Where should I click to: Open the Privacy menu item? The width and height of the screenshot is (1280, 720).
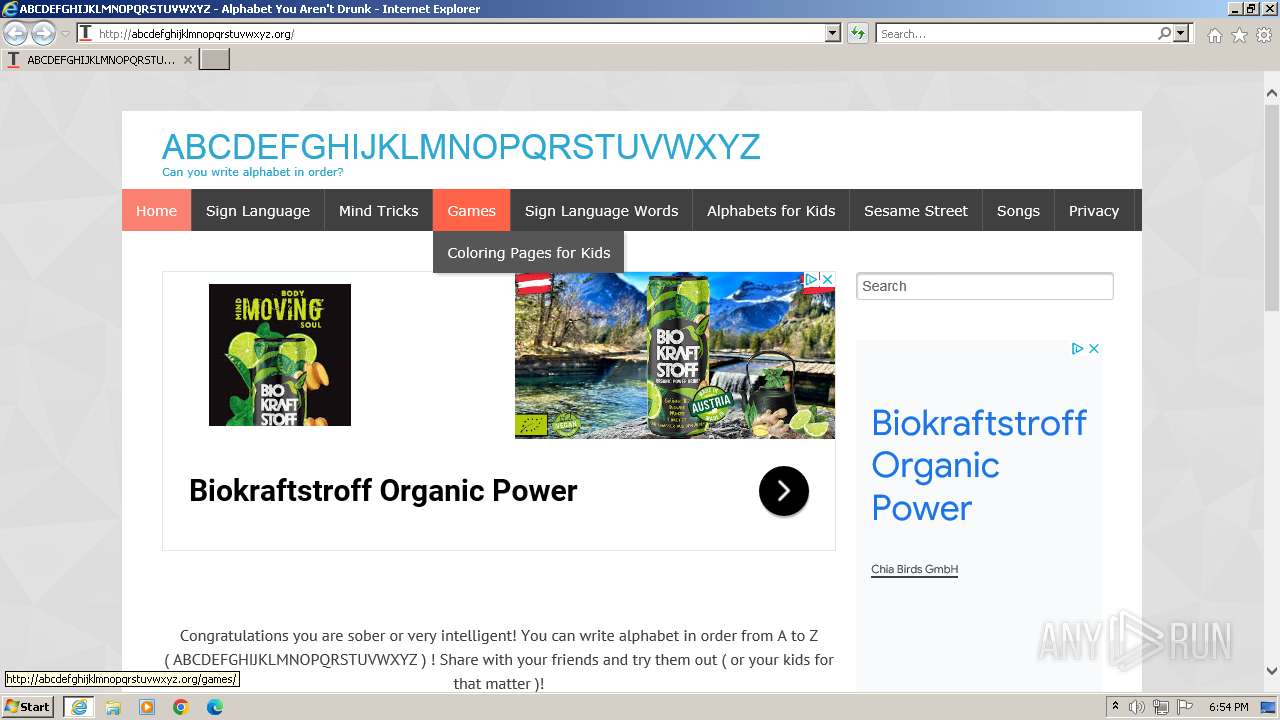1094,210
